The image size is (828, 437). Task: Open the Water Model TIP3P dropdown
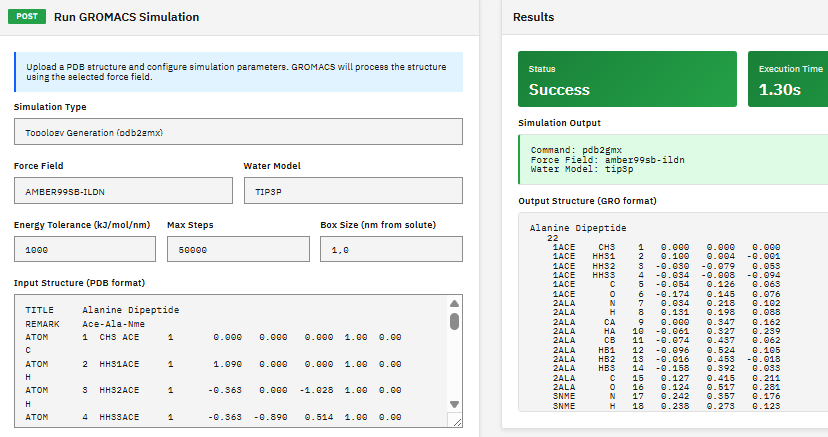tap(352, 191)
